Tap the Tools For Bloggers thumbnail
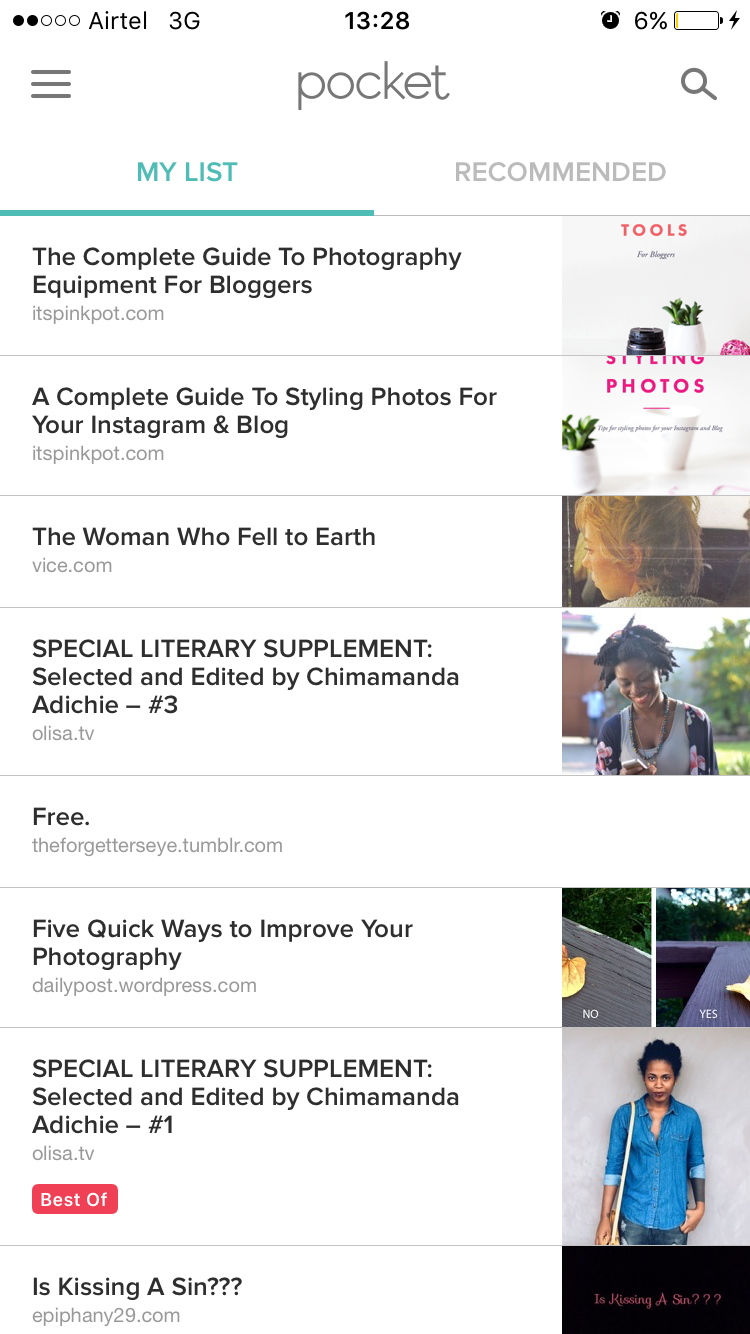 655,286
